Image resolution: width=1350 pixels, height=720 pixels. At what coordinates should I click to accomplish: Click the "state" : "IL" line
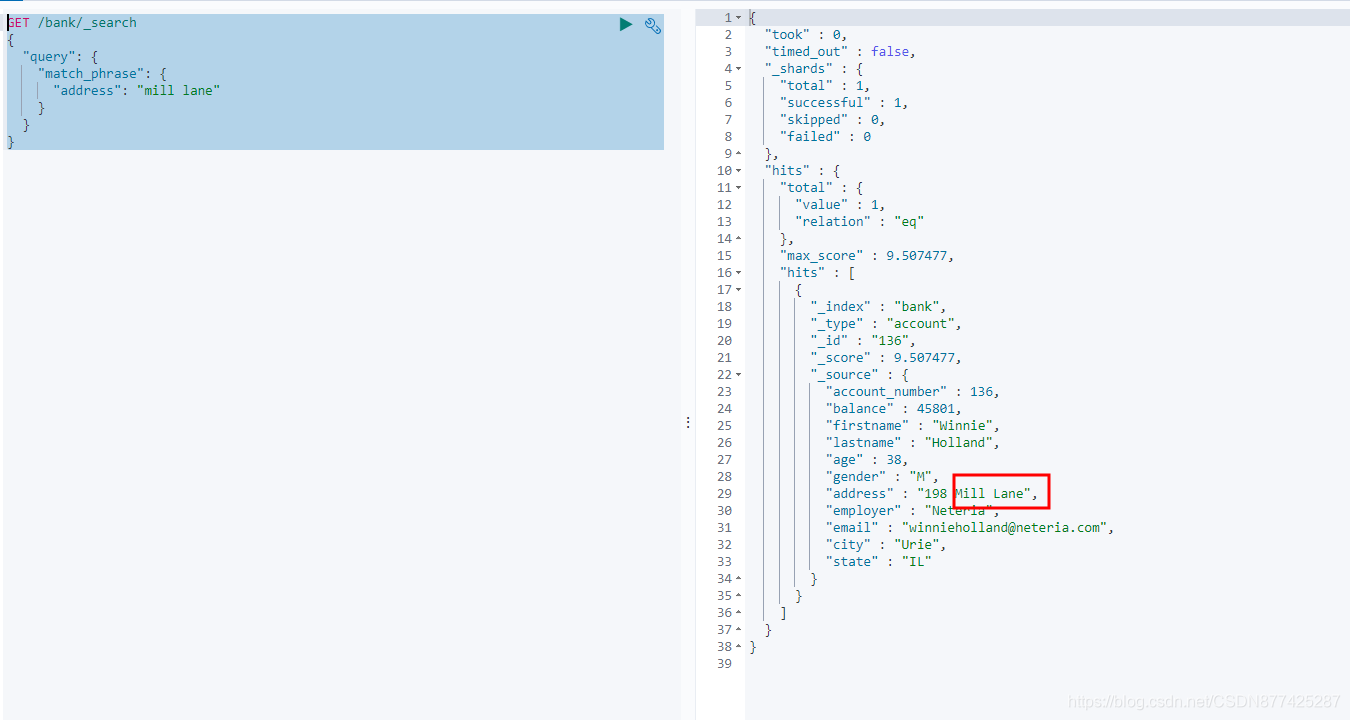tap(879, 562)
